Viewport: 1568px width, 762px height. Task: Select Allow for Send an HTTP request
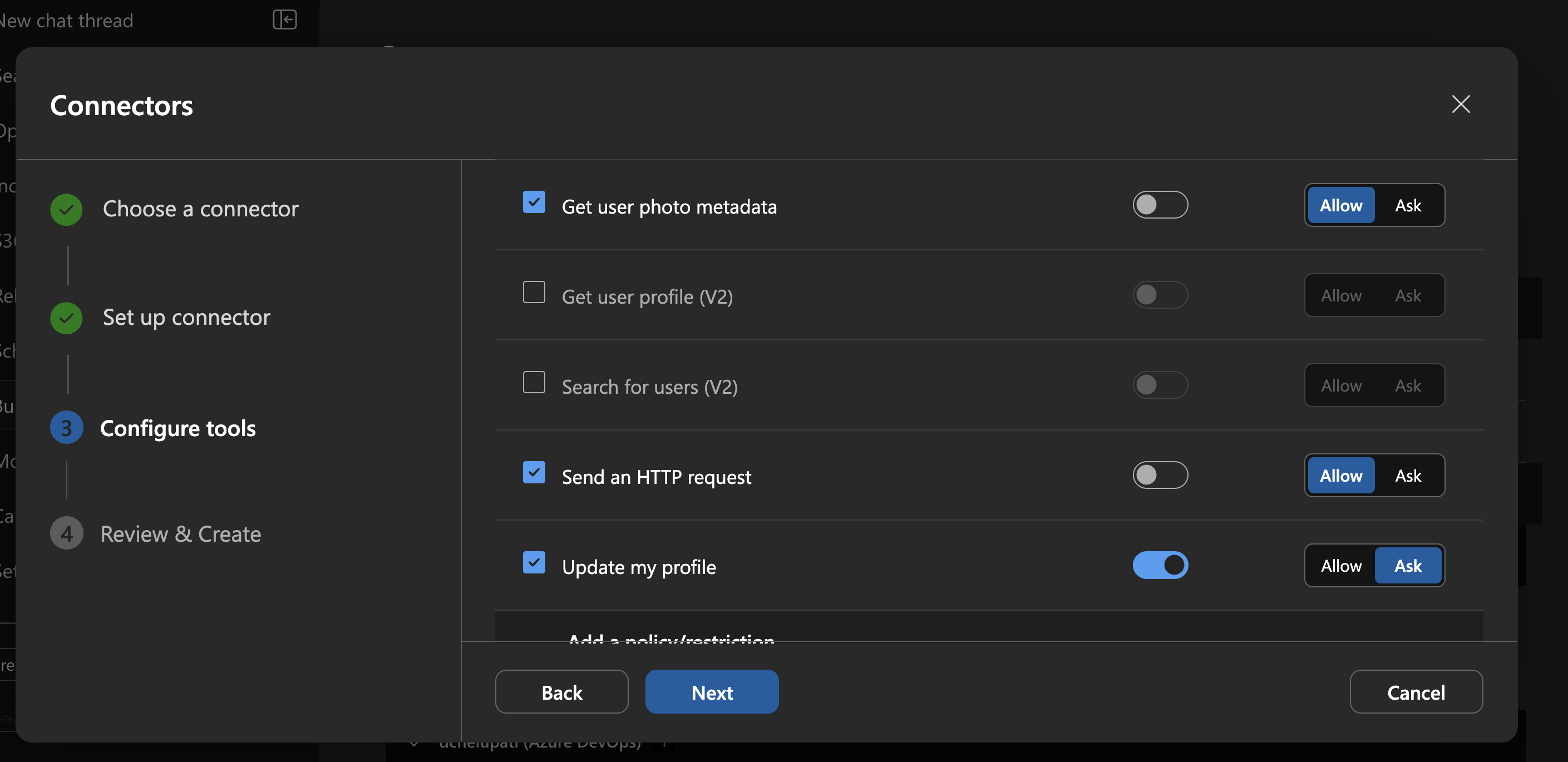tap(1341, 476)
